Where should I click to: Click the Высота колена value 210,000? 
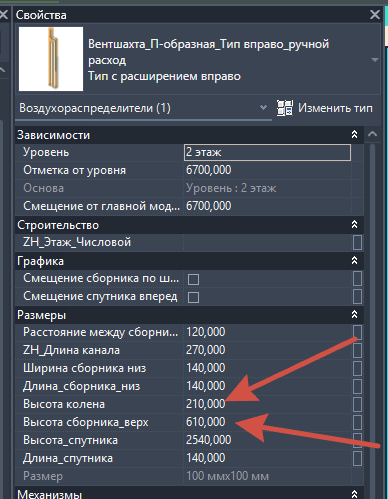pyautogui.click(x=267, y=404)
